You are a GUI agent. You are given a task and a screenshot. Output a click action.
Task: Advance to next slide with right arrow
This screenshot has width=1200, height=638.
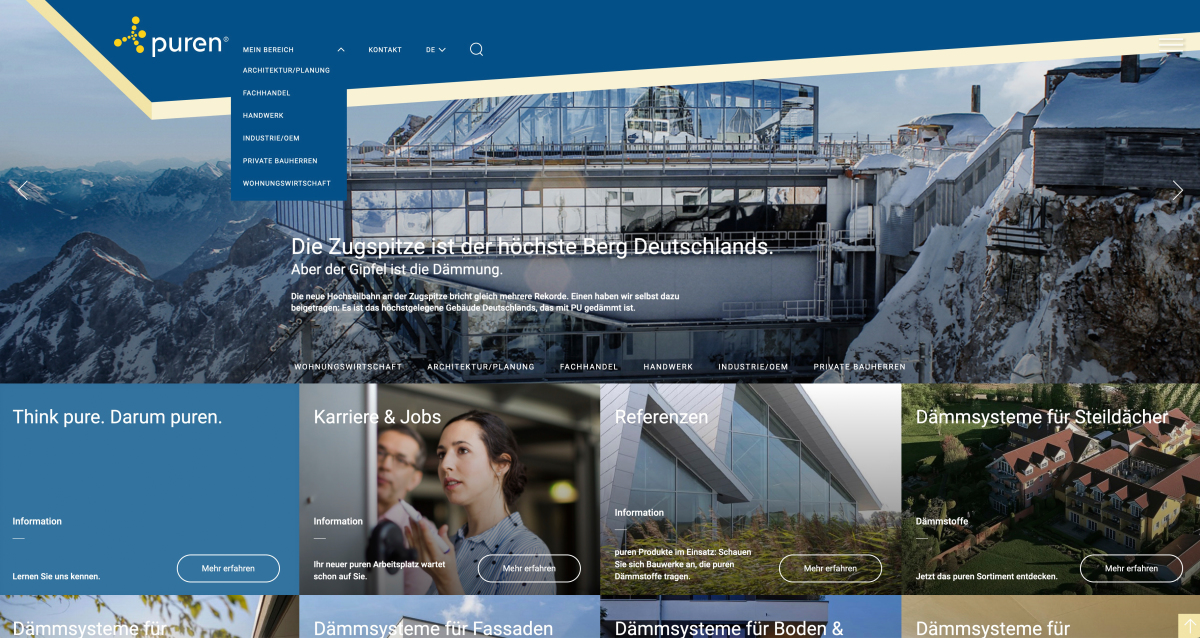pyautogui.click(x=1177, y=190)
